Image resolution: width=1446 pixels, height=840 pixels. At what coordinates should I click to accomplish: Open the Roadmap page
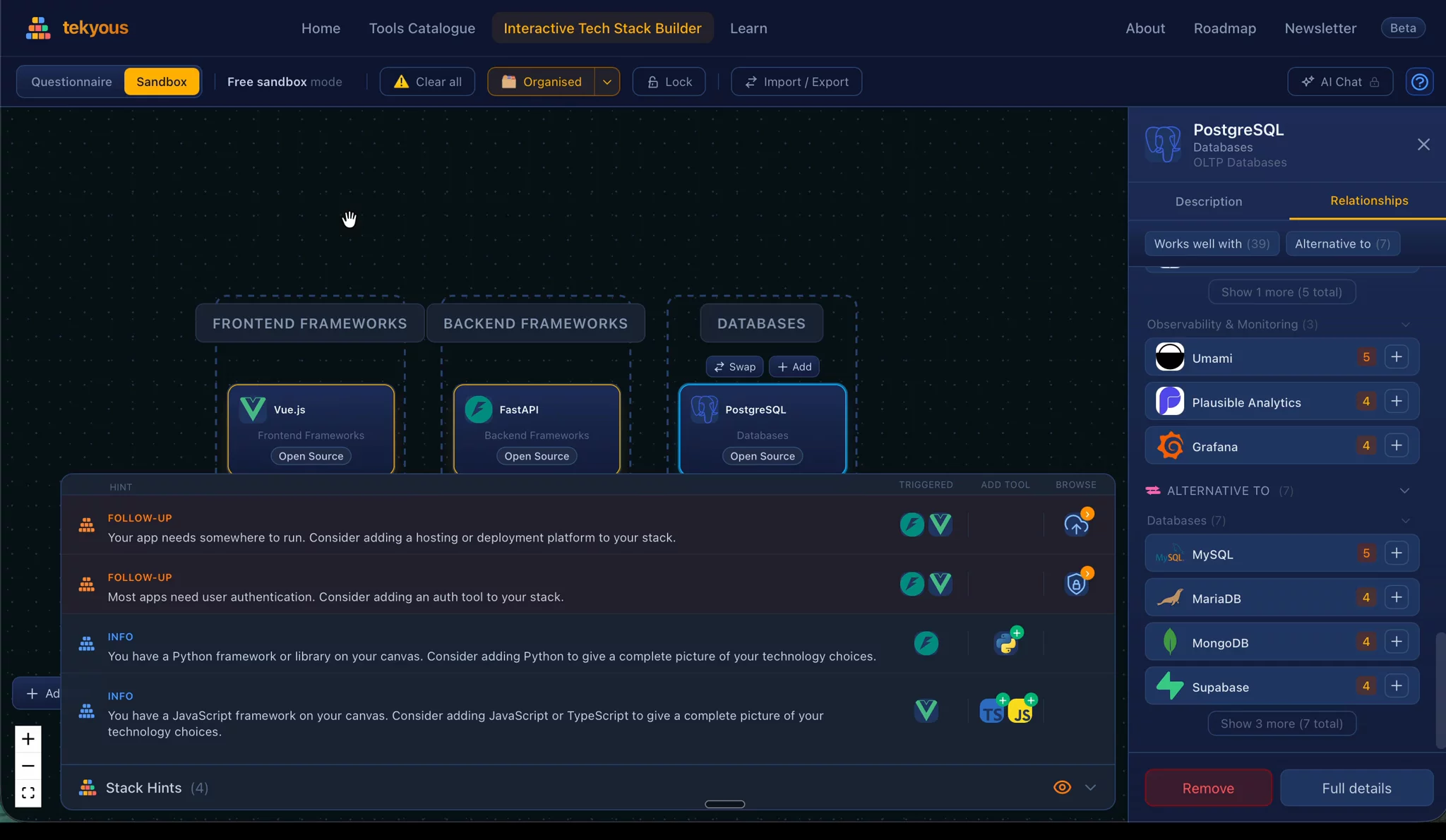1225,28
